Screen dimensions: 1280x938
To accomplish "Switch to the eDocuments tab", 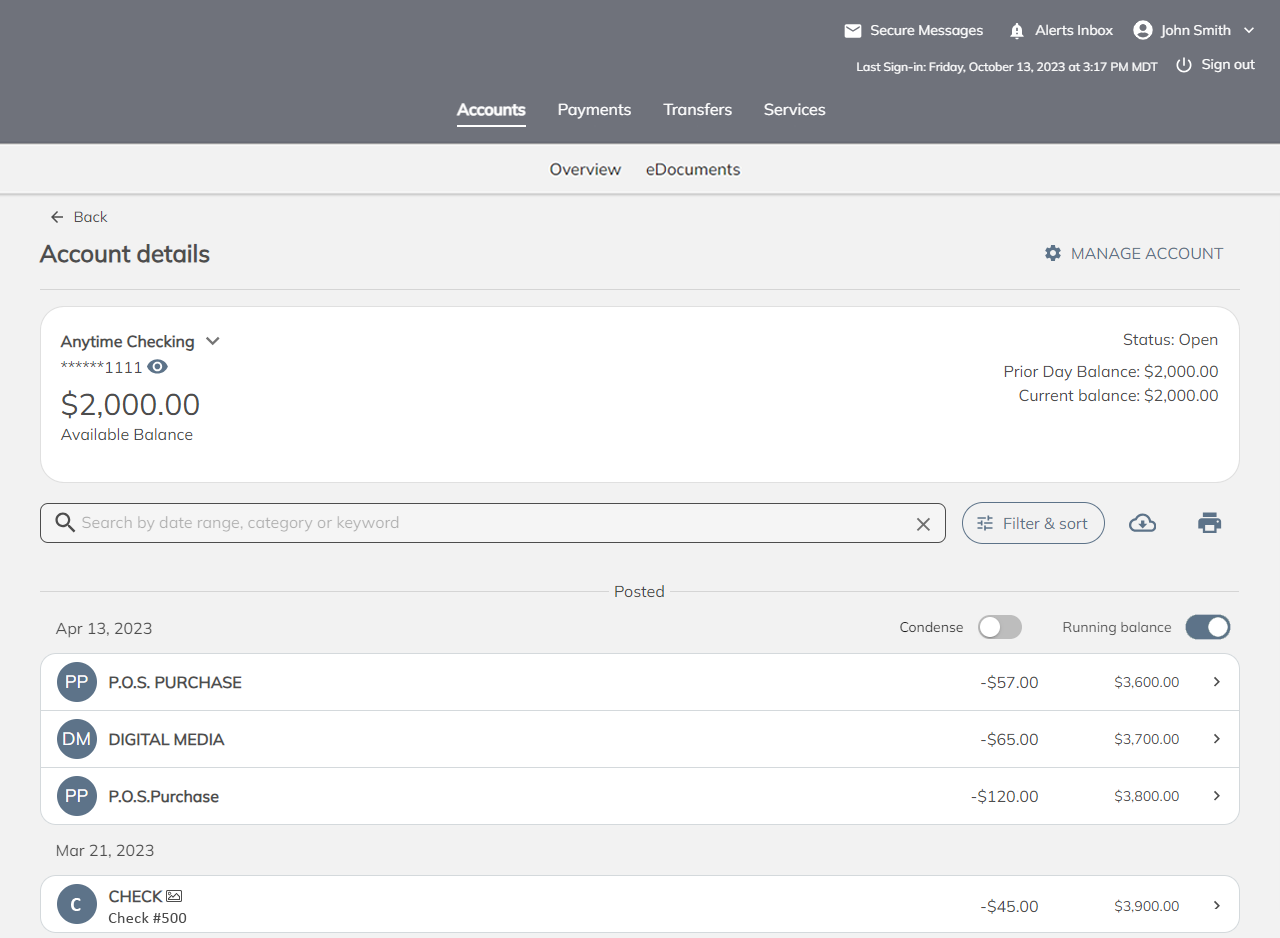I will pos(693,170).
